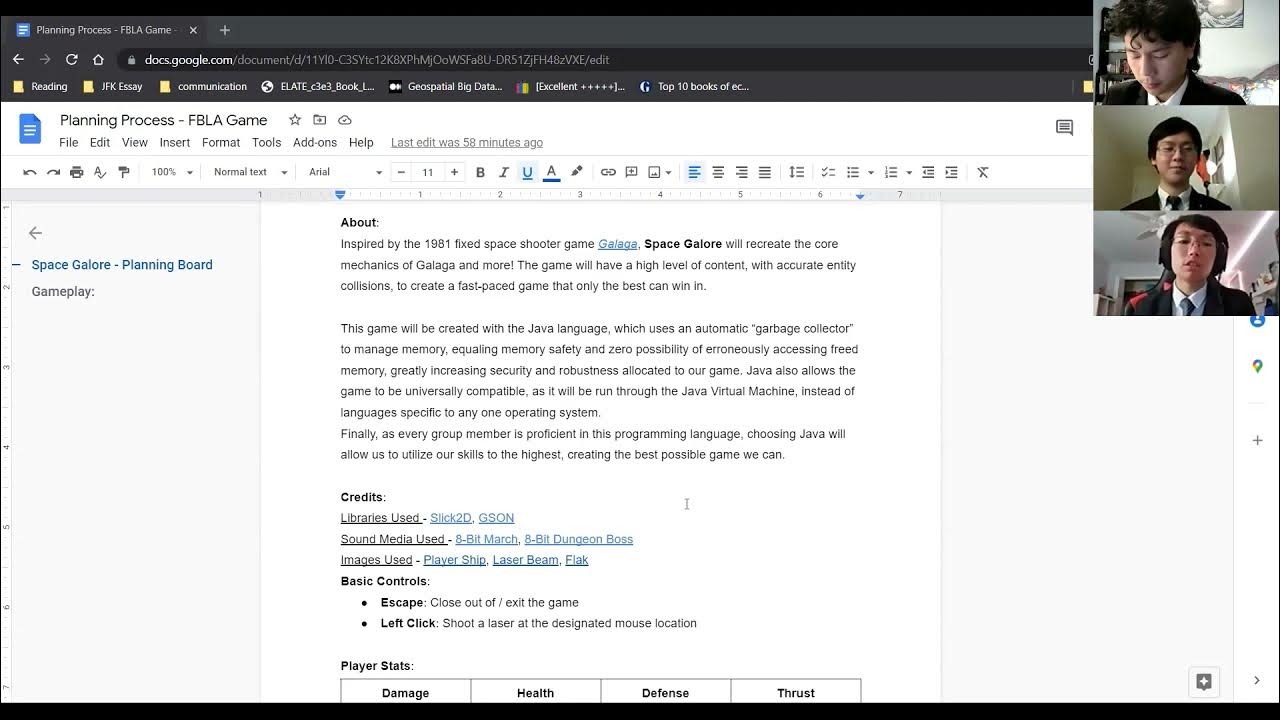Screen dimensions: 1280x720
Task: Click the Bulleted list icon
Action: [853, 172]
